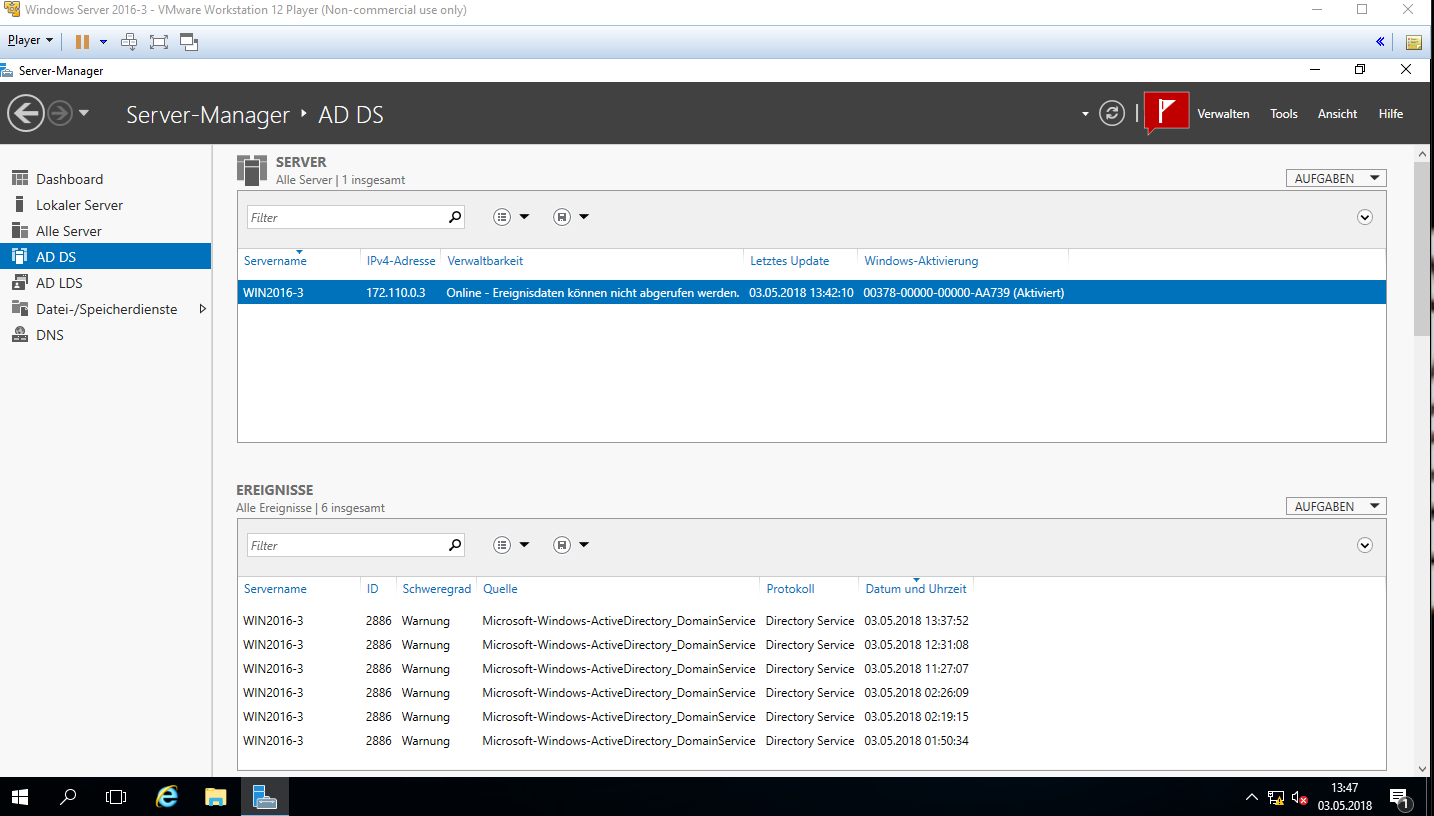Click Filter field in SERVER section
Viewport: 1434px width, 816px height.
point(346,217)
